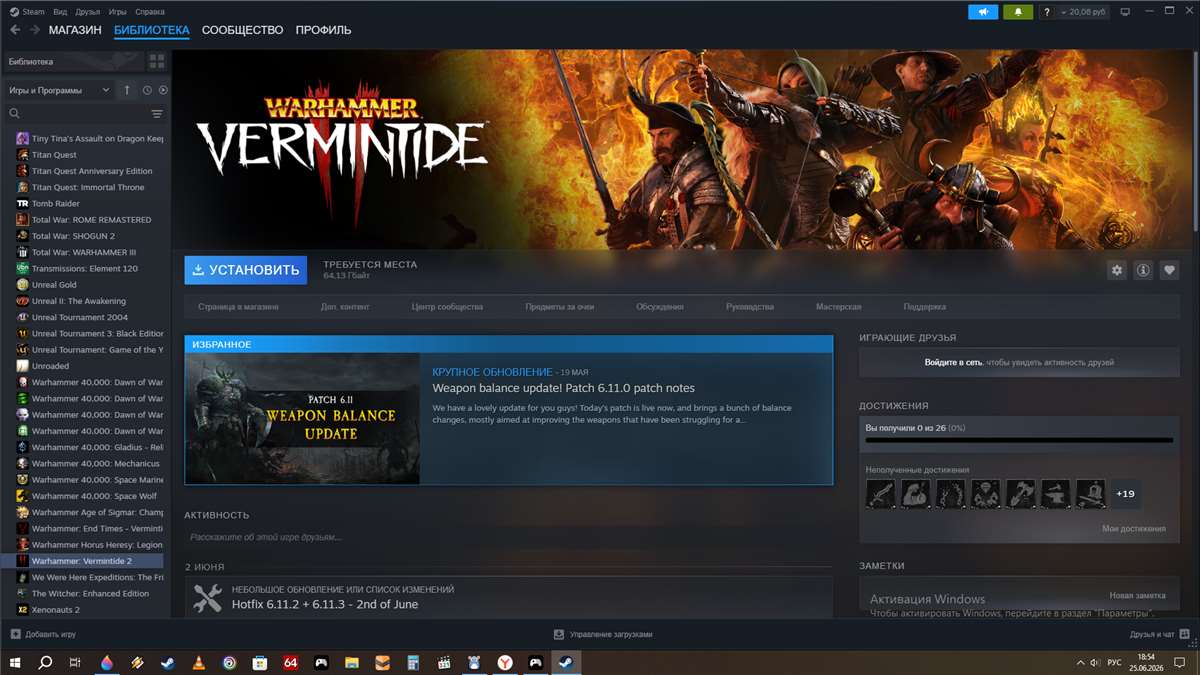Open Доп. контент link
Viewport: 1200px width, 675px height.
(345, 307)
